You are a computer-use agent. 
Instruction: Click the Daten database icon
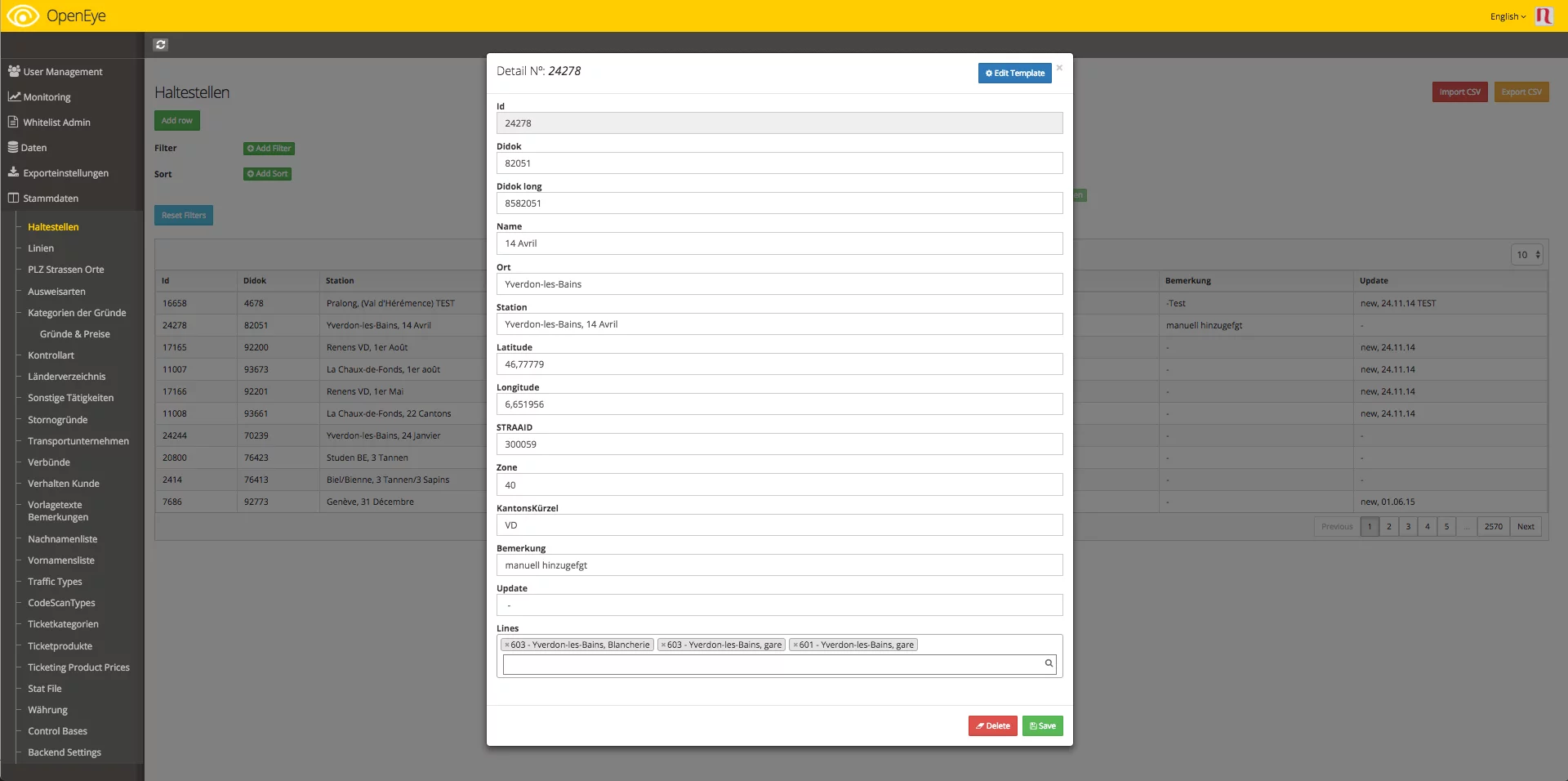point(13,147)
